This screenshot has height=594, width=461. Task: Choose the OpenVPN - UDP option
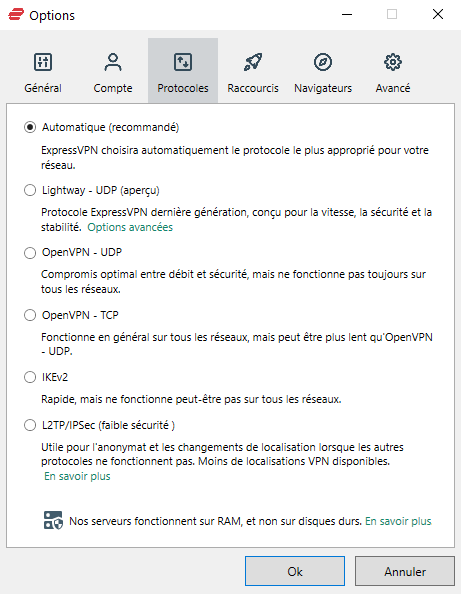30,252
